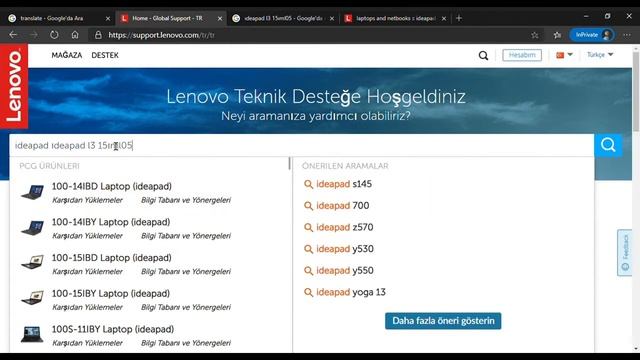The height and width of the screenshot is (360, 640).
Task: Close the ideapad l3 Google tab
Action: tap(332, 18)
